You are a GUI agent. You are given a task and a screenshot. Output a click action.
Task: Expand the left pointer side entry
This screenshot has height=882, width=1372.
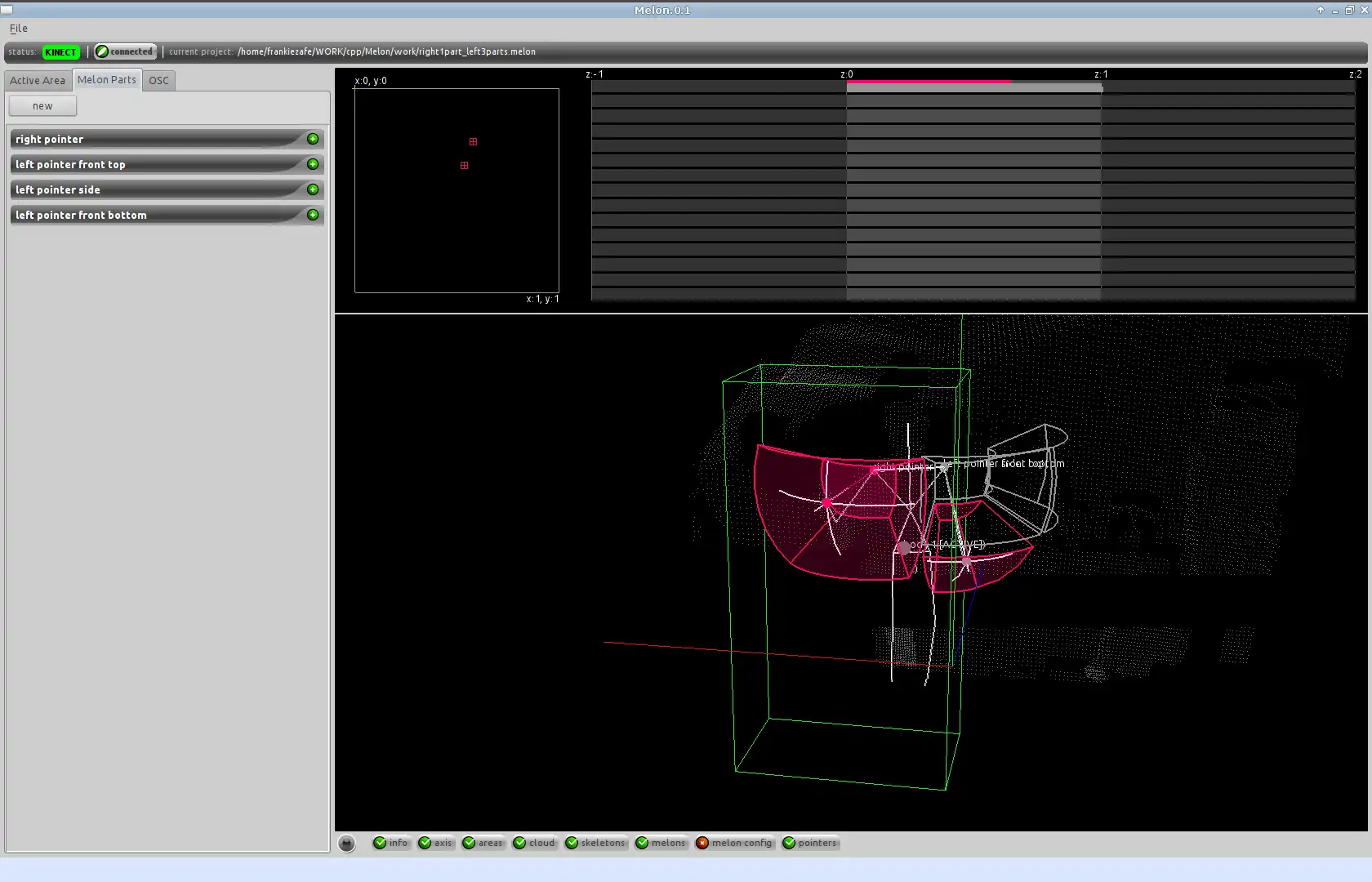[313, 189]
